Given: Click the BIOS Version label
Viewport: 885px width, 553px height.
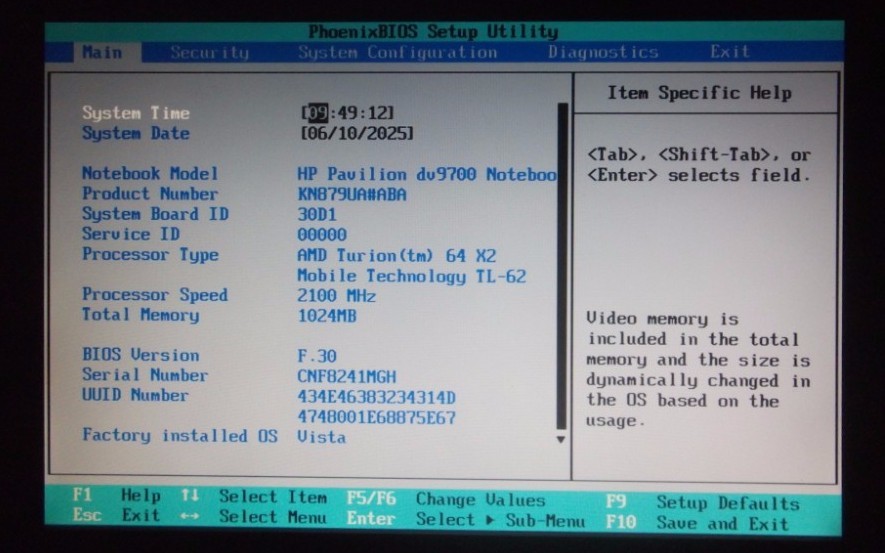Looking at the screenshot, I should [141, 355].
